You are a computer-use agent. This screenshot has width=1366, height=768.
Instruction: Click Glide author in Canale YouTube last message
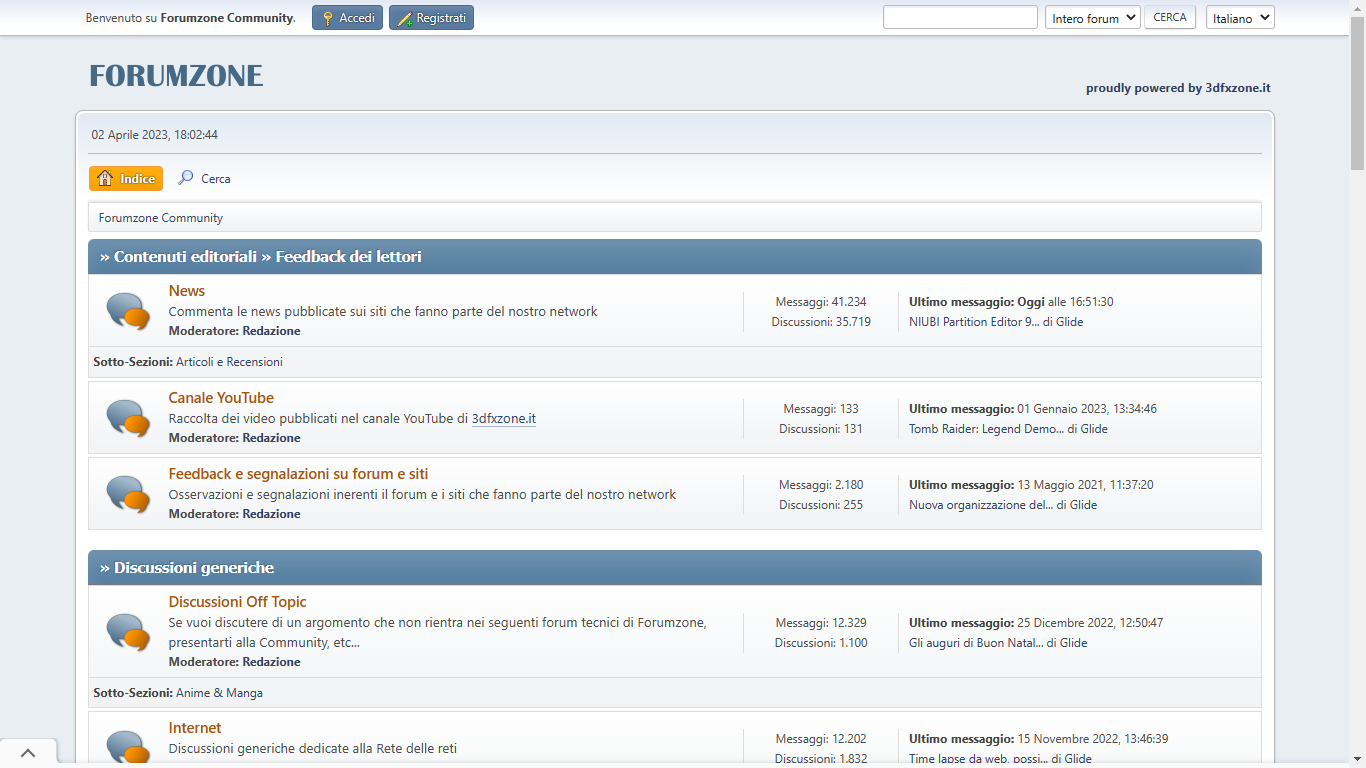point(1094,429)
